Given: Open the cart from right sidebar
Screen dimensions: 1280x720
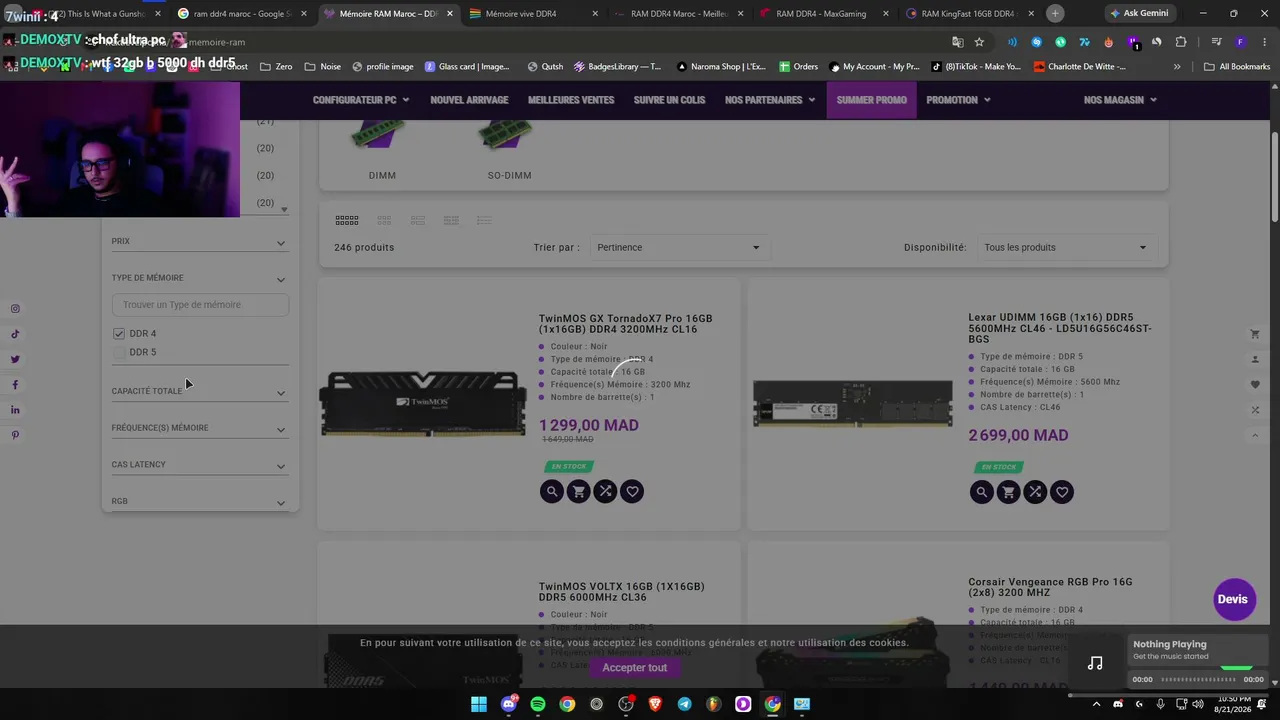Looking at the screenshot, I should tap(1255, 334).
